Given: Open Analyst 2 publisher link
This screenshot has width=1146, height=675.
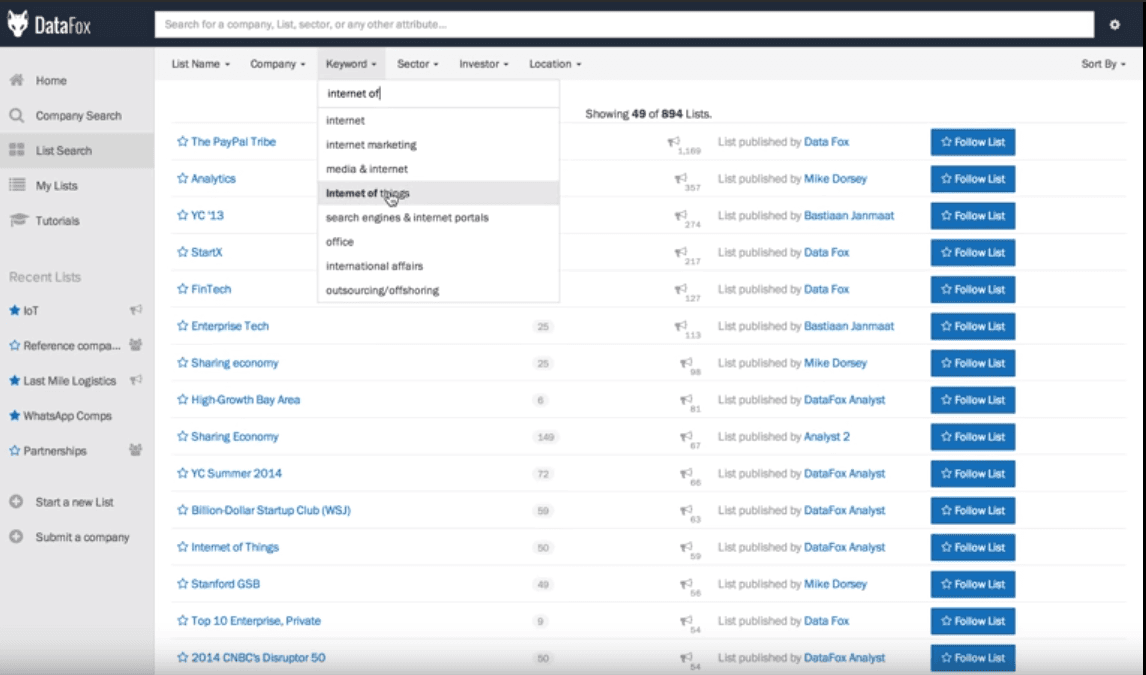Looking at the screenshot, I should 827,436.
